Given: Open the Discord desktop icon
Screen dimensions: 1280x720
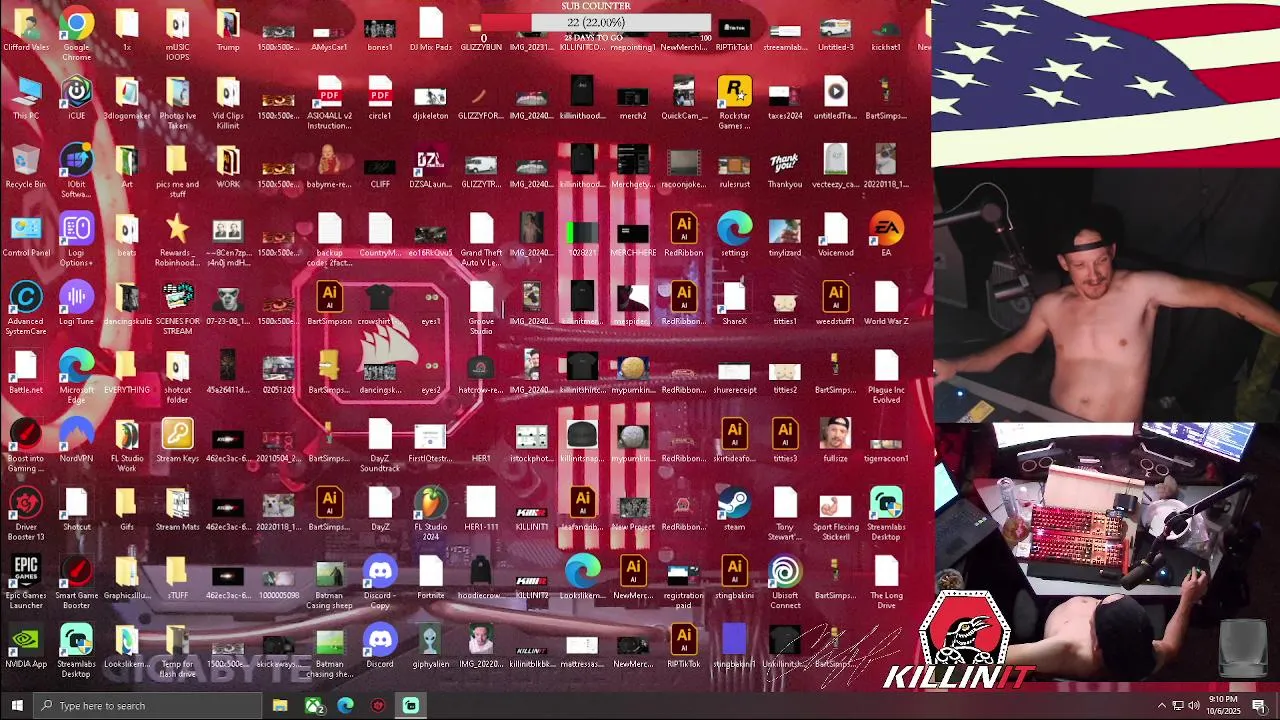Looking at the screenshot, I should tap(379, 640).
